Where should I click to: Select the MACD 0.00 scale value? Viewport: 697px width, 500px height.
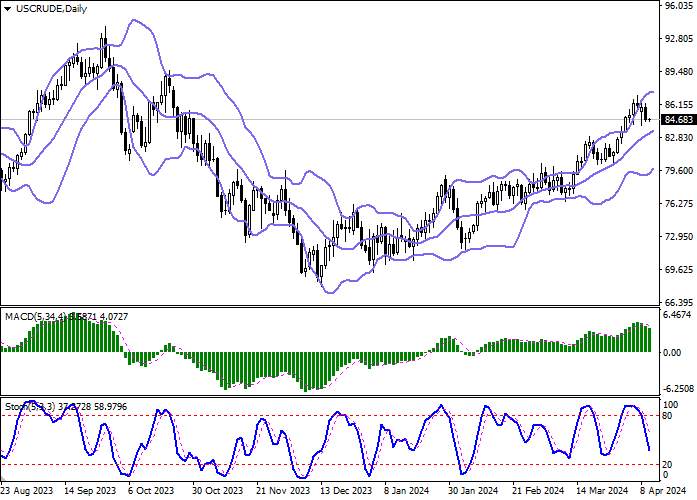(x=672, y=353)
